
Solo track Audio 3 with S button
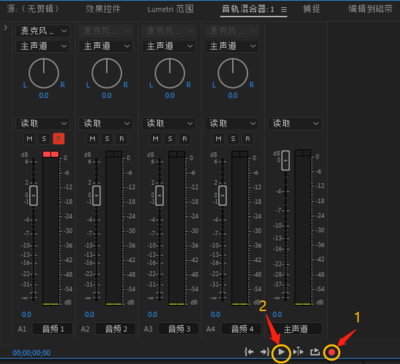coord(170,139)
